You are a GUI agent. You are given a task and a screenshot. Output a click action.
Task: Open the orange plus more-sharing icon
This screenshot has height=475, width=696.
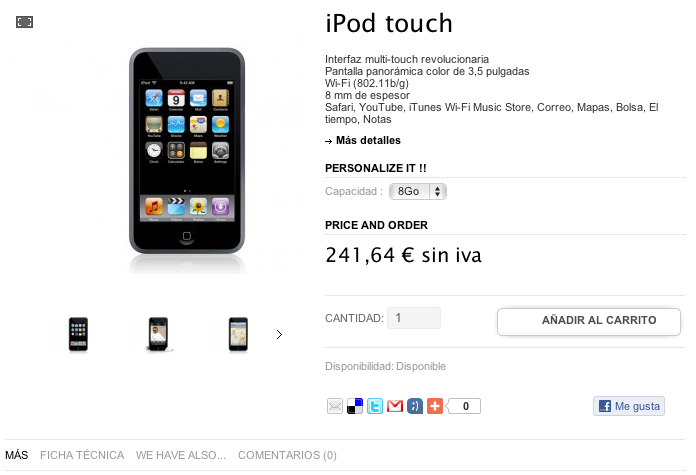(x=435, y=406)
